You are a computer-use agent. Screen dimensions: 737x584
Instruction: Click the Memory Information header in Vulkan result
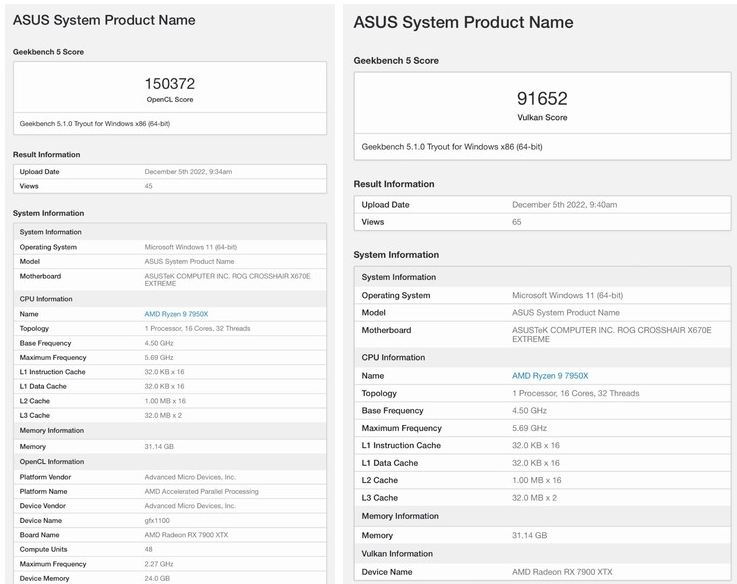(400, 516)
